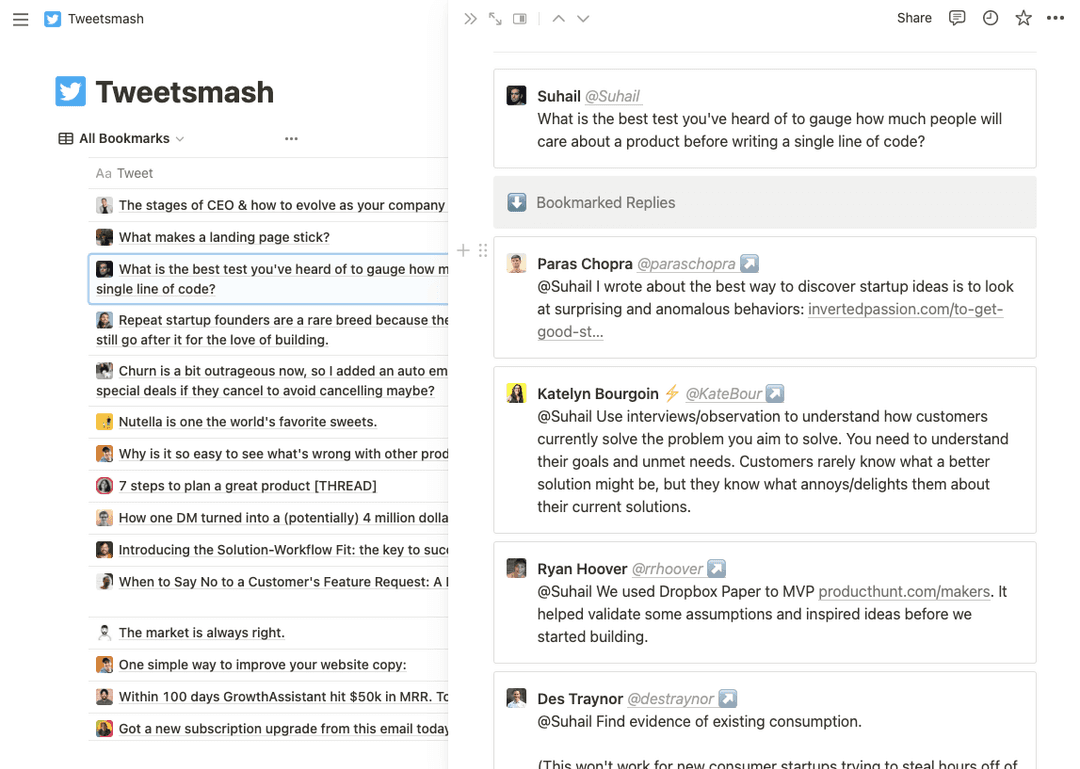Open the Tweet property column header menu
1080x769 pixels.
click(127, 172)
